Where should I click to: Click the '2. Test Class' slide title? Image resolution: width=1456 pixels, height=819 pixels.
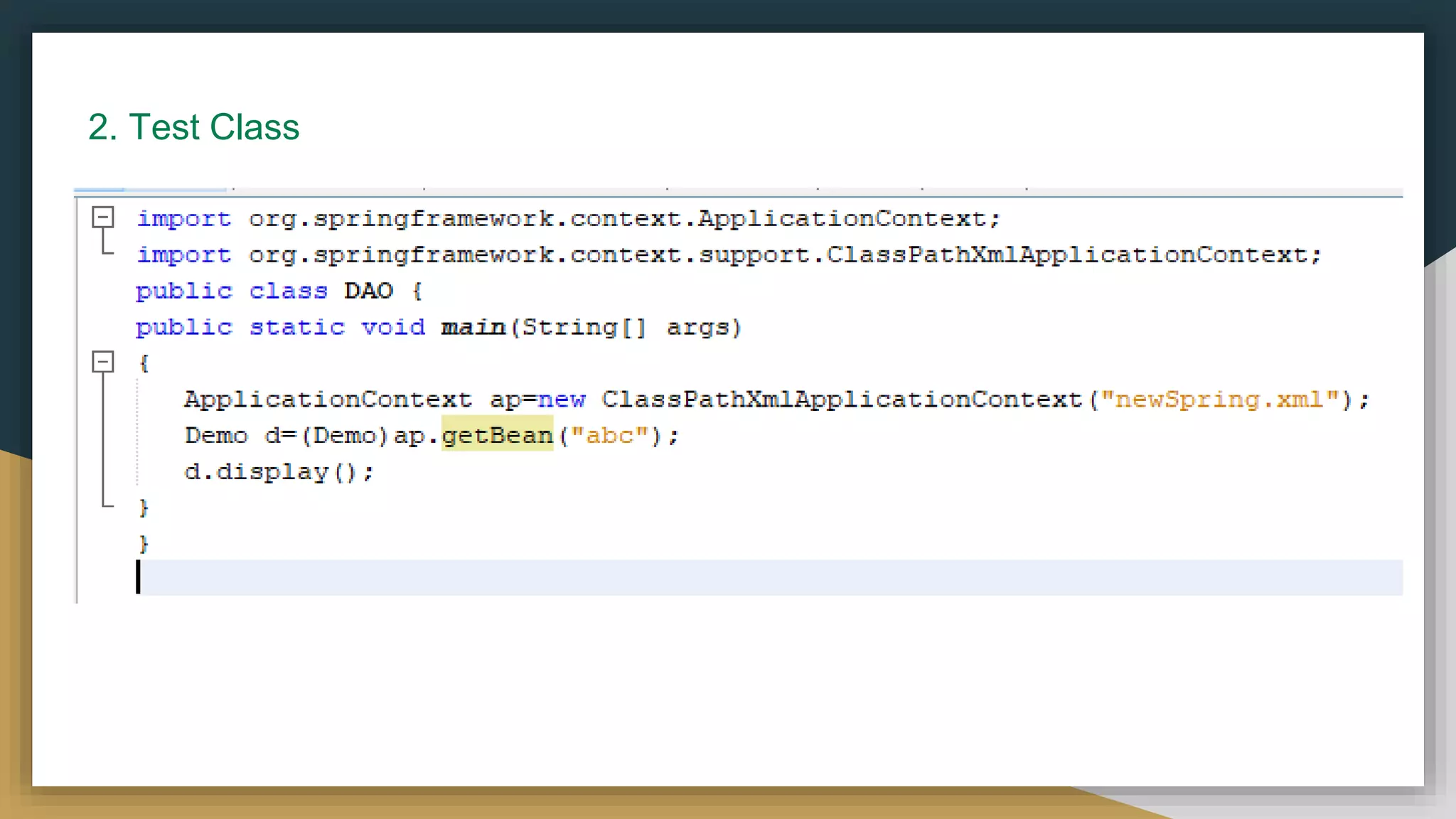pyautogui.click(x=193, y=127)
